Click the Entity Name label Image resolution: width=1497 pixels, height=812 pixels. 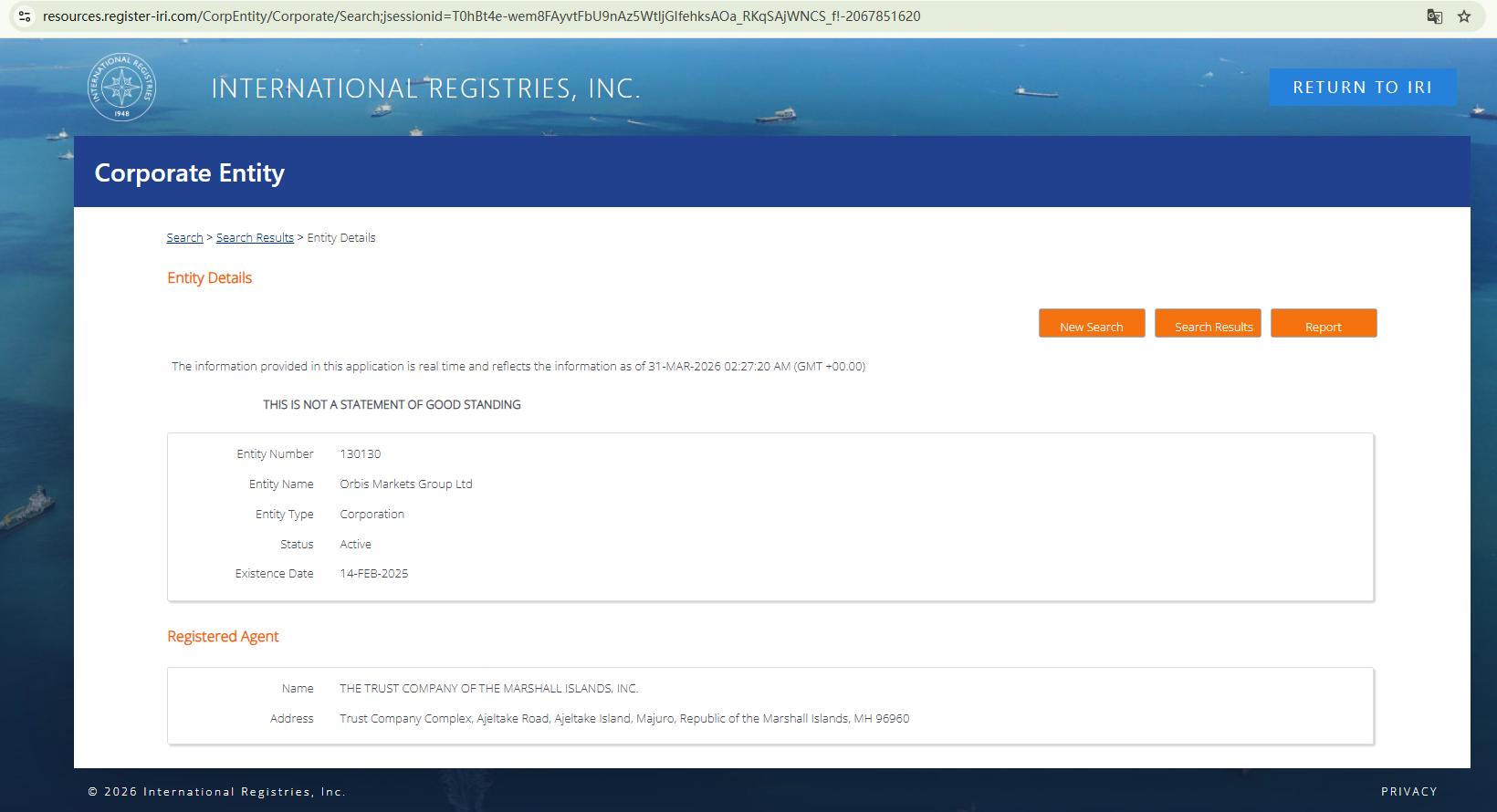coord(281,484)
